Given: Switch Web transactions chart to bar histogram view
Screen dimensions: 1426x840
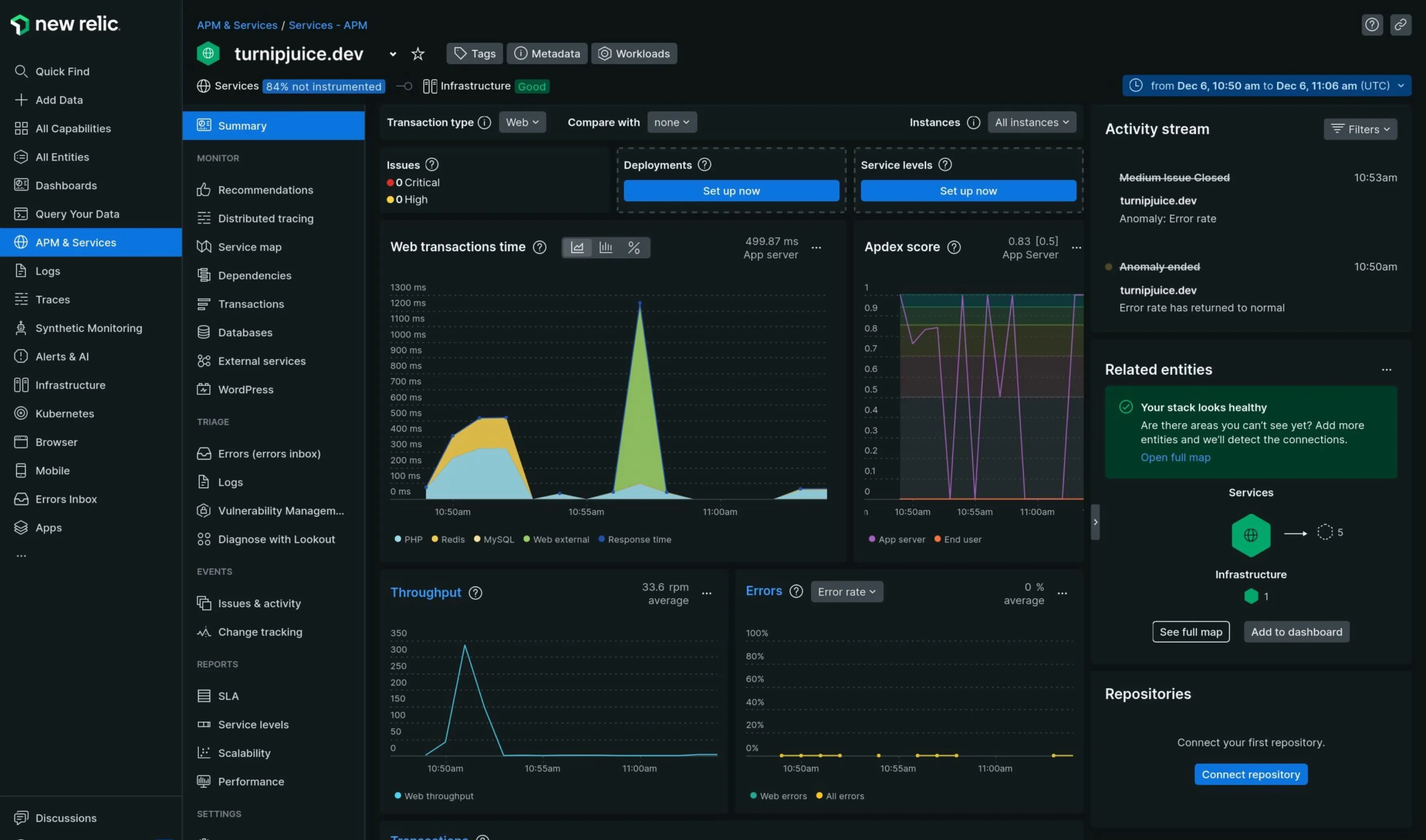Looking at the screenshot, I should tap(605, 247).
